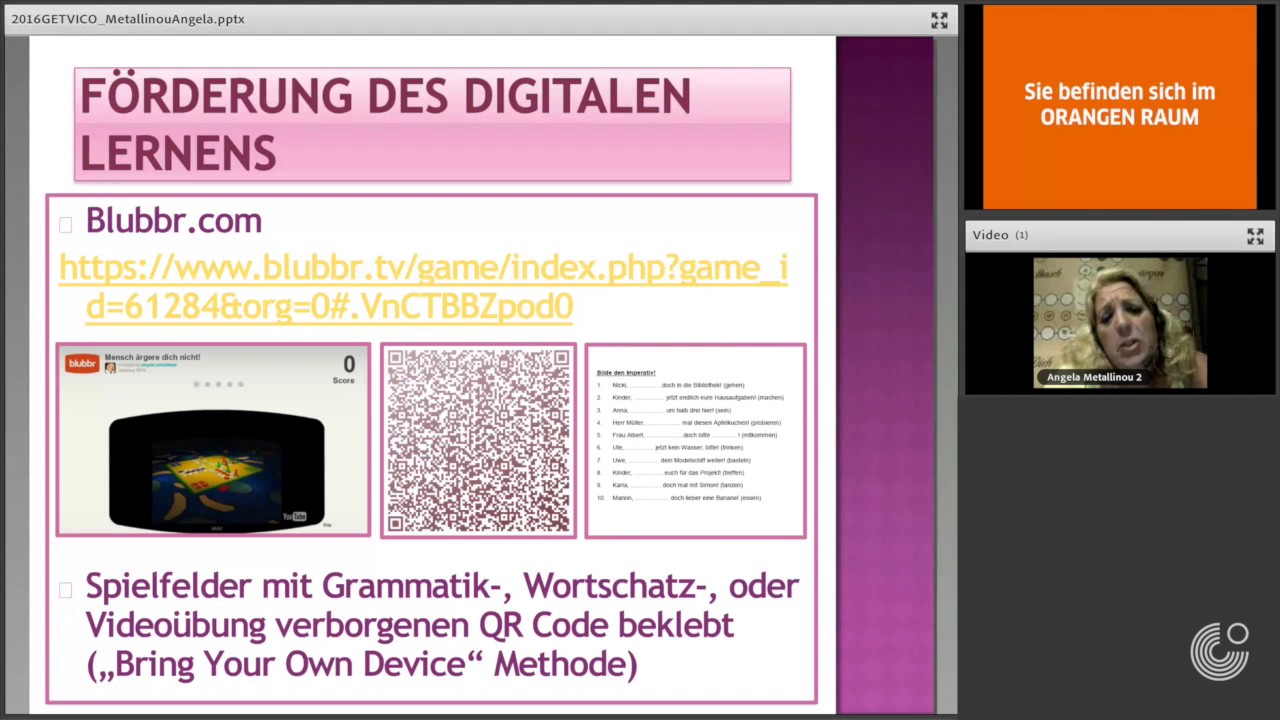The height and width of the screenshot is (720, 1280).
Task: Open the blubbr.tv game hyperlink on slide
Action: pyautogui.click(x=423, y=286)
